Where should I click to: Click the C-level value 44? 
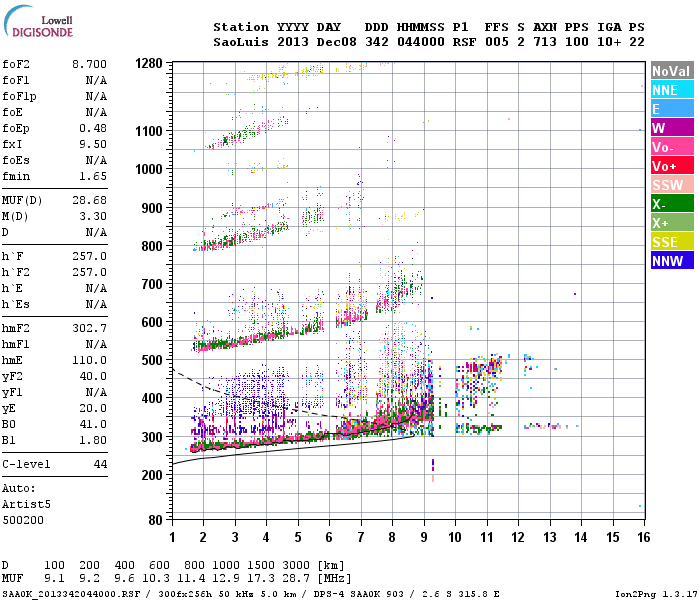click(100, 464)
